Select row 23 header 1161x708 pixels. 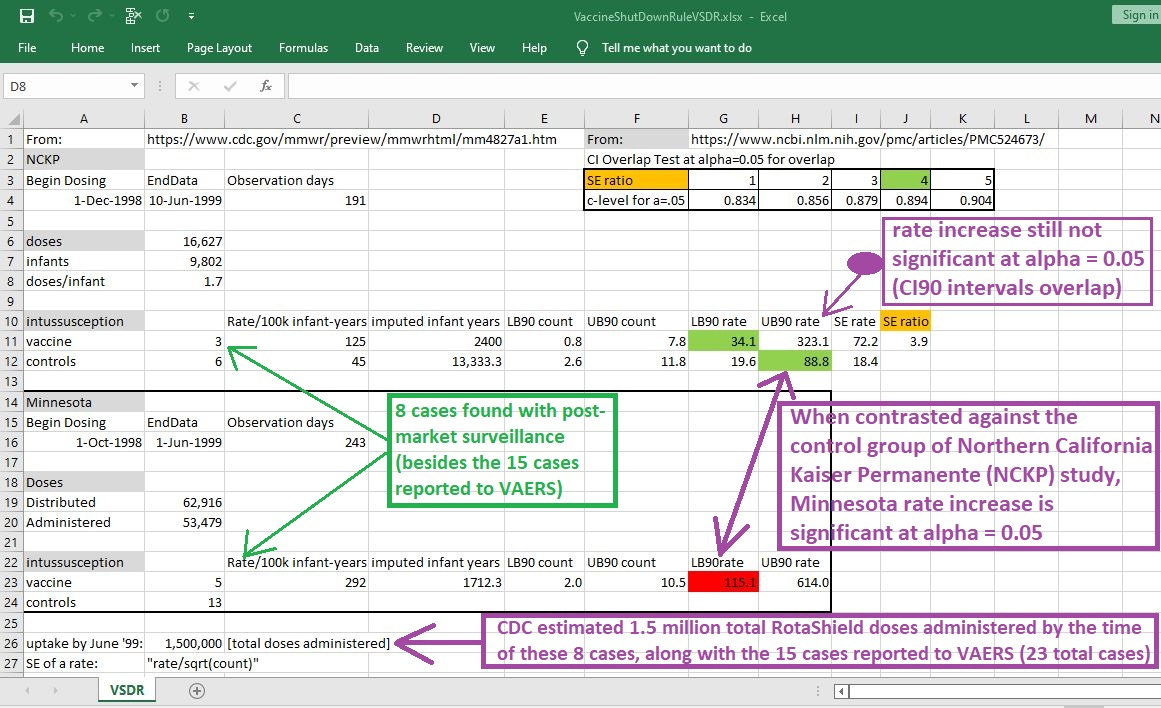(x=11, y=583)
